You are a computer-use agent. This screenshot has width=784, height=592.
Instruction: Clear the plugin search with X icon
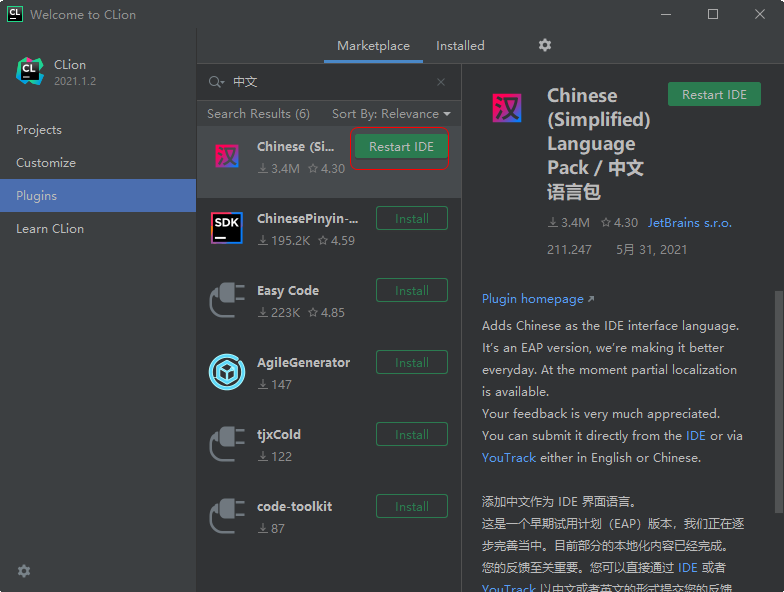click(441, 82)
